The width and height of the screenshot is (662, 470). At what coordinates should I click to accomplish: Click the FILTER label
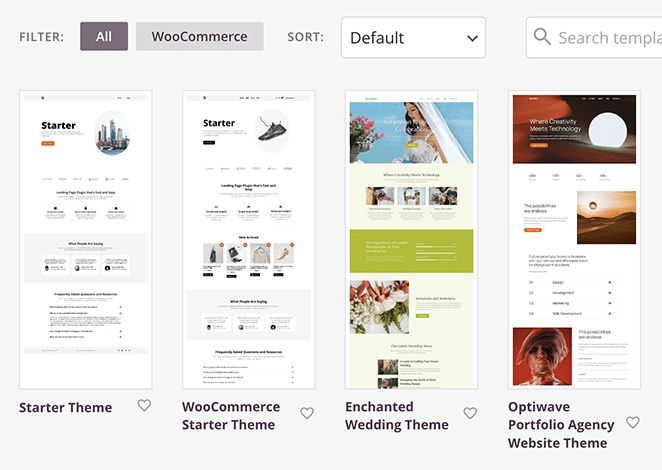[42, 38]
